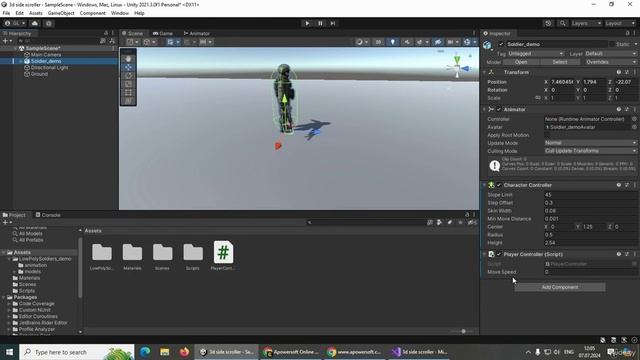This screenshot has height=360, width=640.
Task: Open the Overrides dropdown in Inspector
Action: point(610,62)
